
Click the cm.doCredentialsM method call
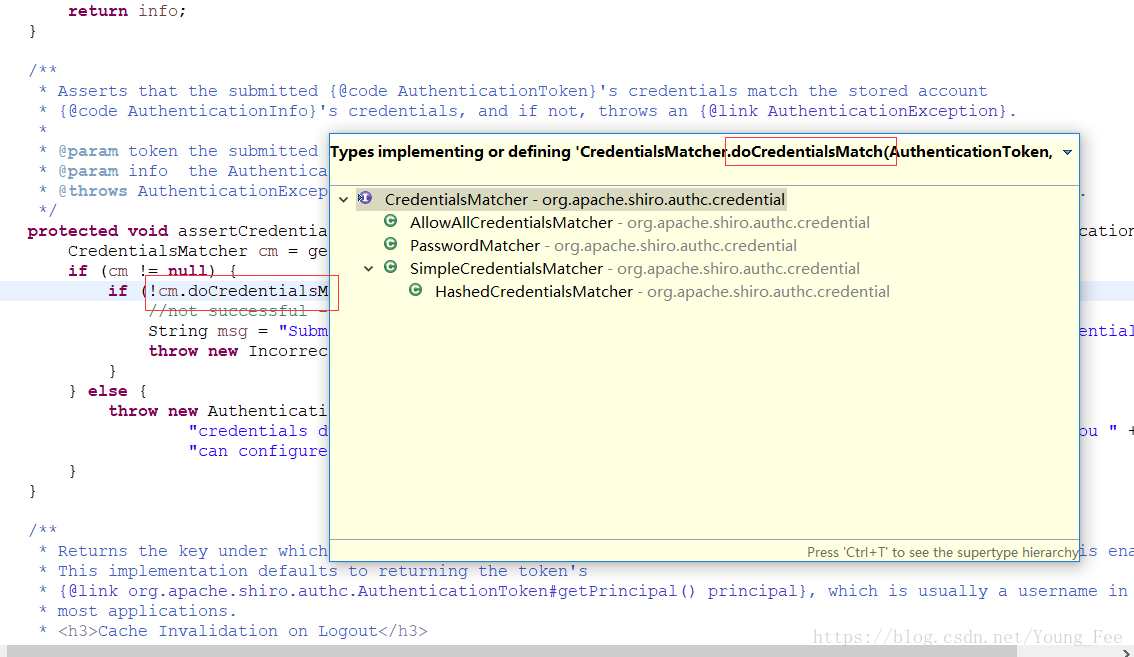click(x=243, y=291)
